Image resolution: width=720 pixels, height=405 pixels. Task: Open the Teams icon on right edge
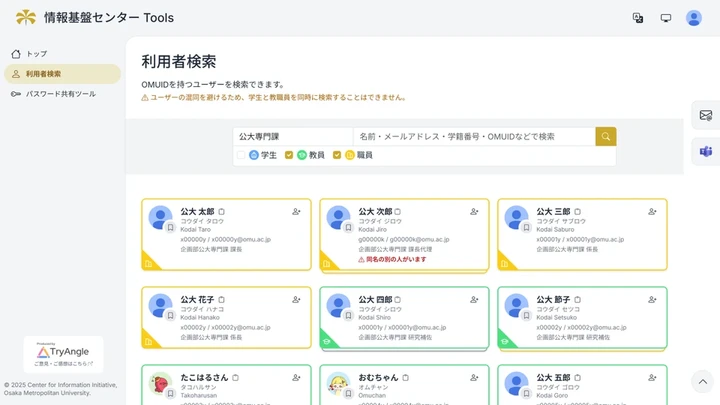(706, 151)
